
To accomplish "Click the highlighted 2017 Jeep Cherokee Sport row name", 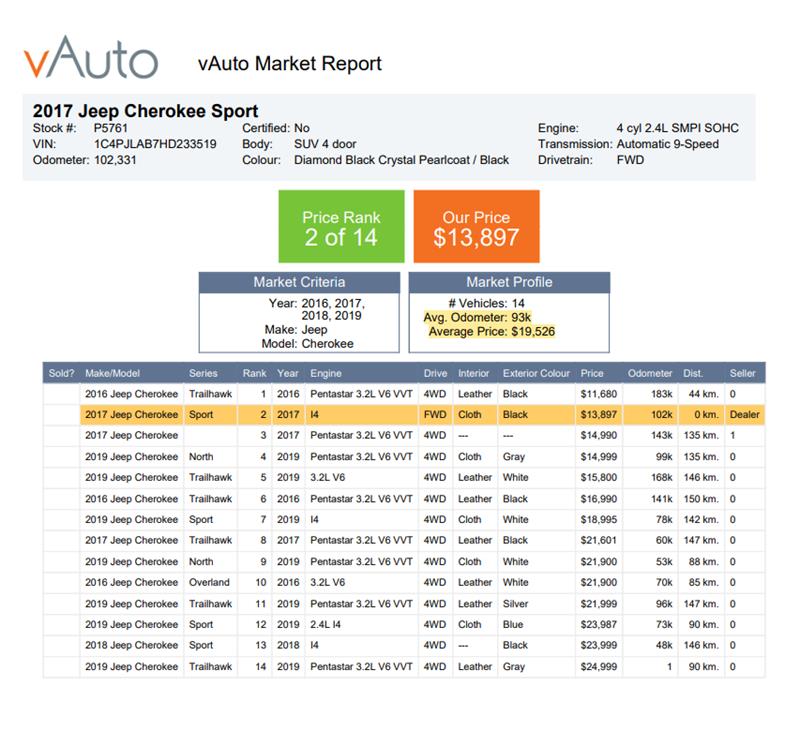I will point(132,414).
